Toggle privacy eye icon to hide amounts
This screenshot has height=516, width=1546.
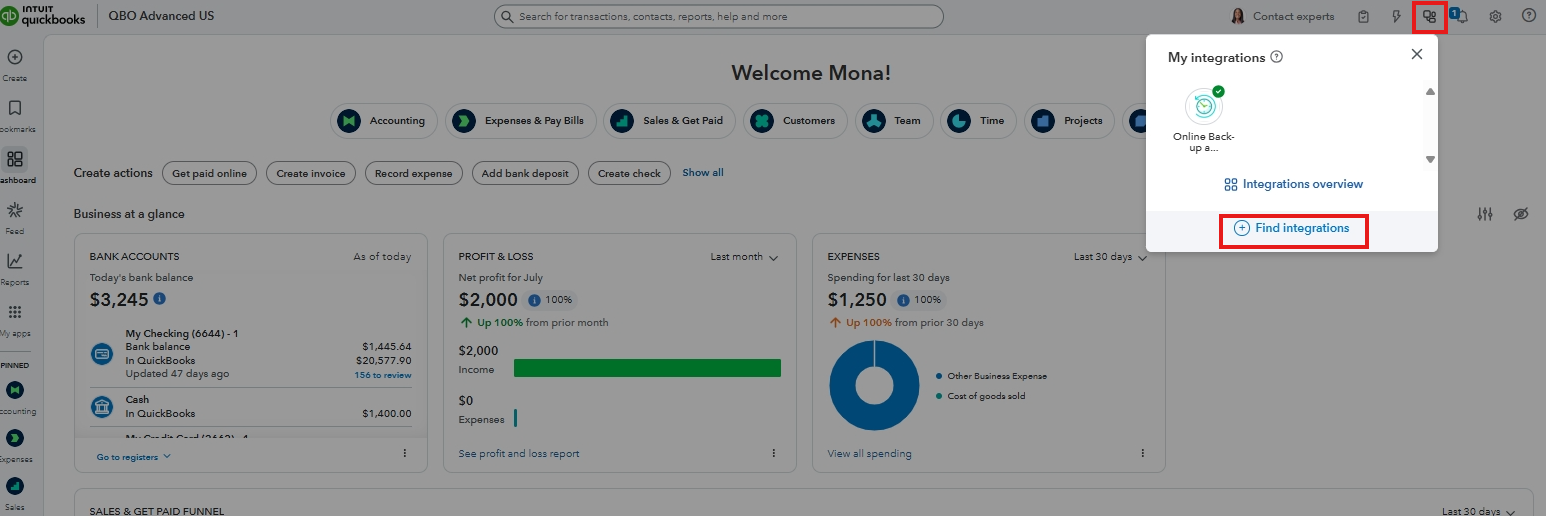tap(1521, 214)
